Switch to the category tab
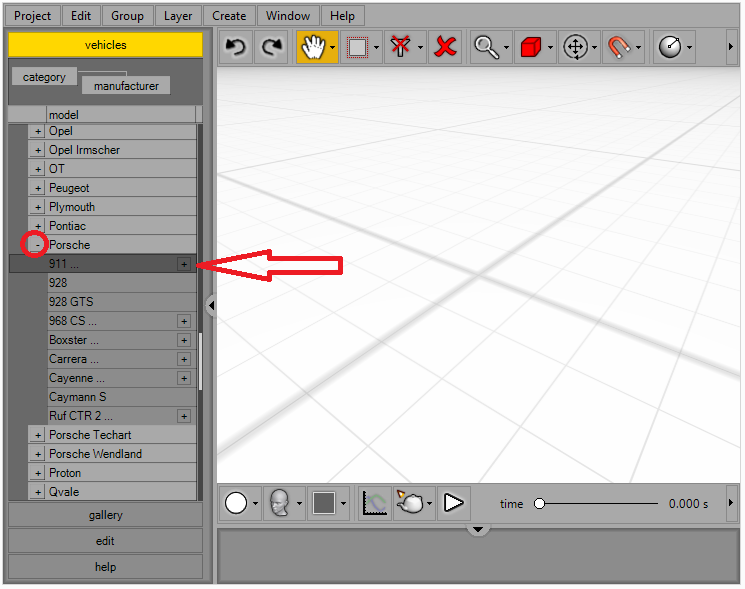The image size is (745, 589). coord(44,77)
